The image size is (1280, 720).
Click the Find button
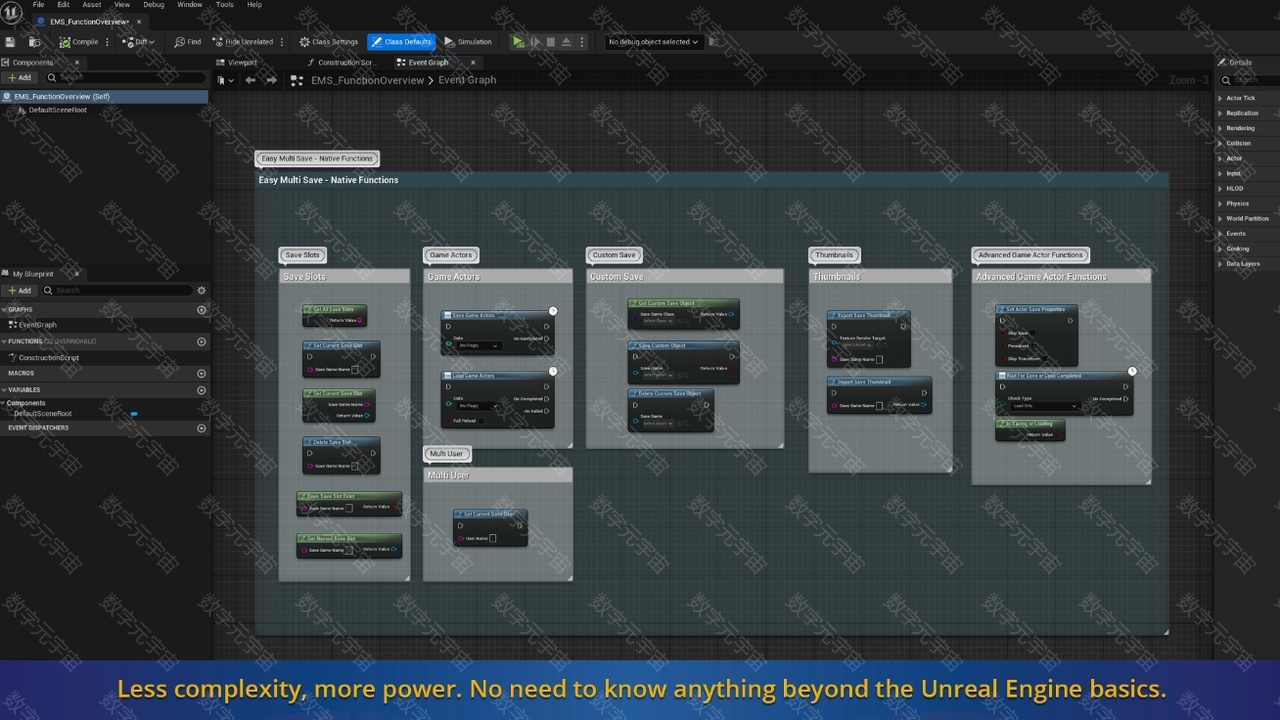coord(188,42)
